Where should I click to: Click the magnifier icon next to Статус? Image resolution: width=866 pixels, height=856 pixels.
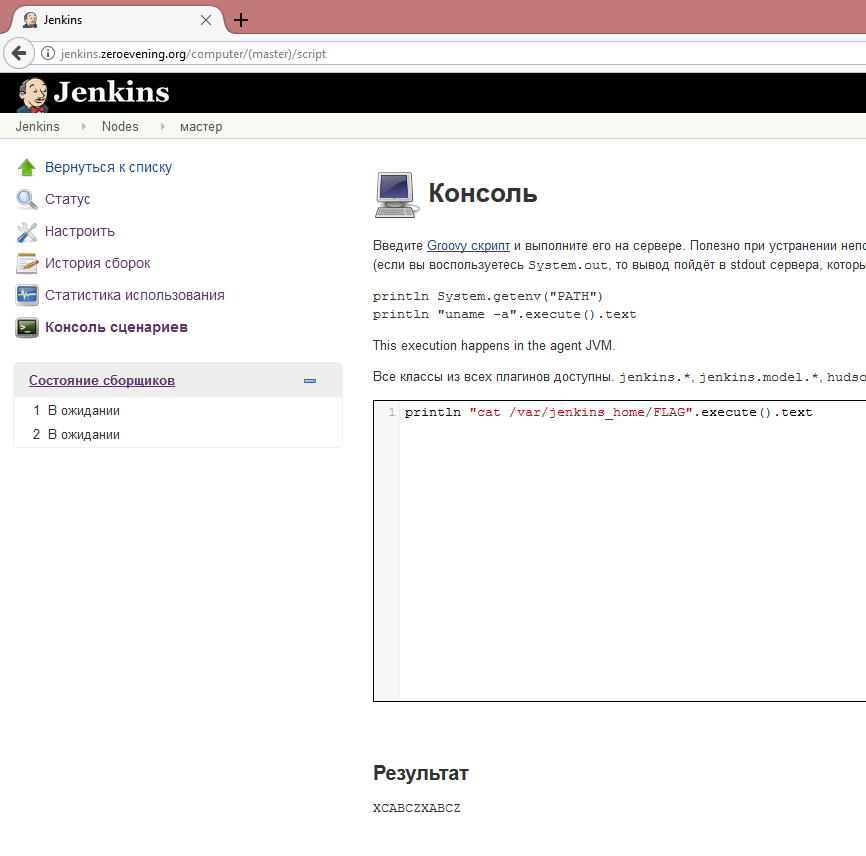point(27,199)
